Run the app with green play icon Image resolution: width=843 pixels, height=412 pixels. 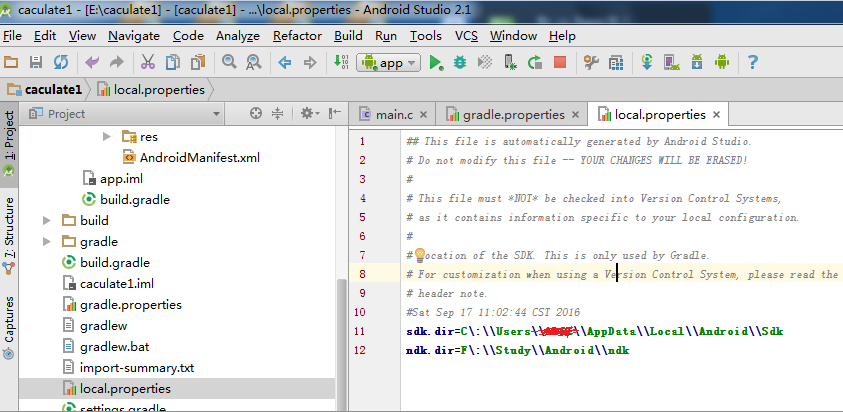click(436, 63)
